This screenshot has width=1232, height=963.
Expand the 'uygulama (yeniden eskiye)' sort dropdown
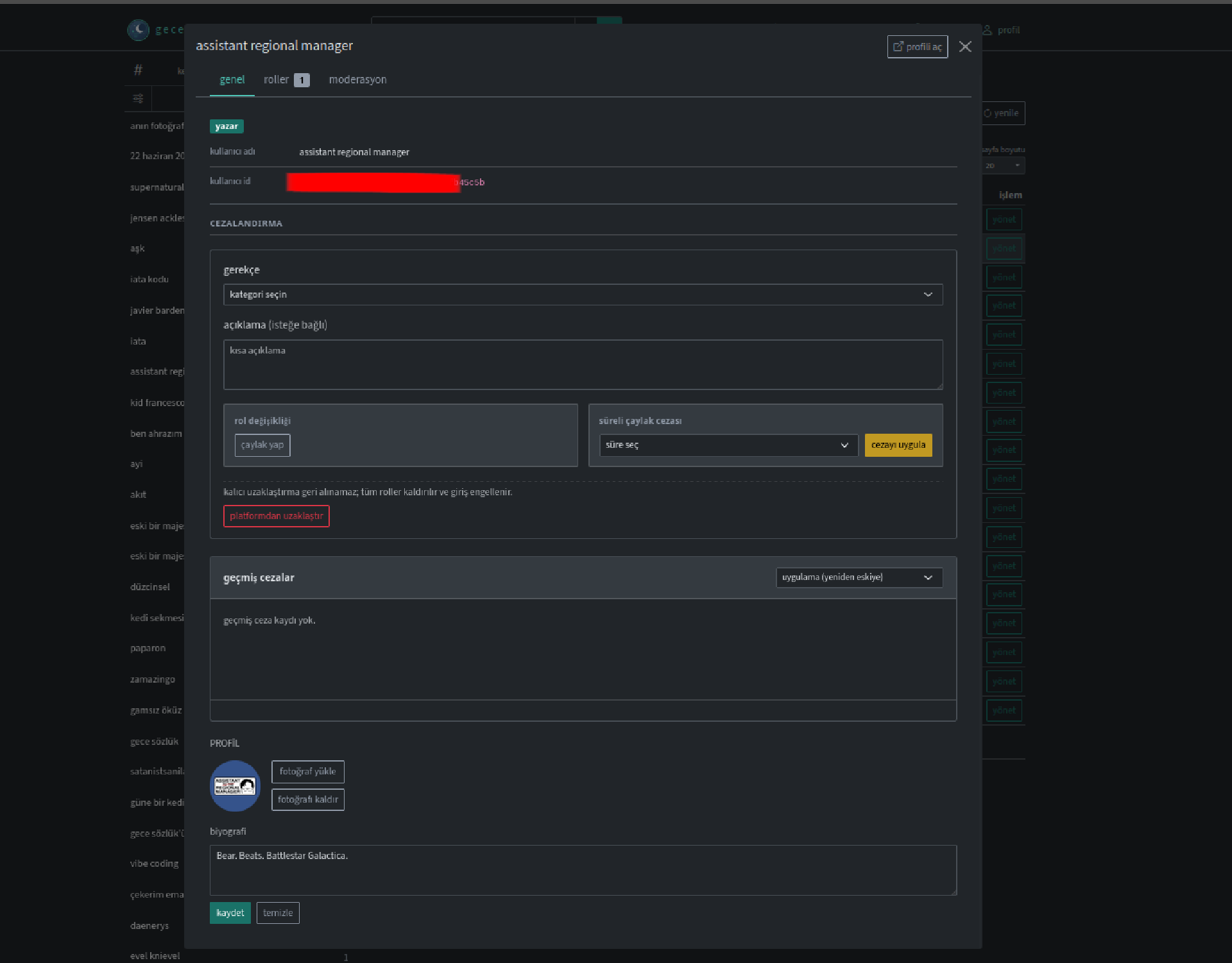[859, 577]
